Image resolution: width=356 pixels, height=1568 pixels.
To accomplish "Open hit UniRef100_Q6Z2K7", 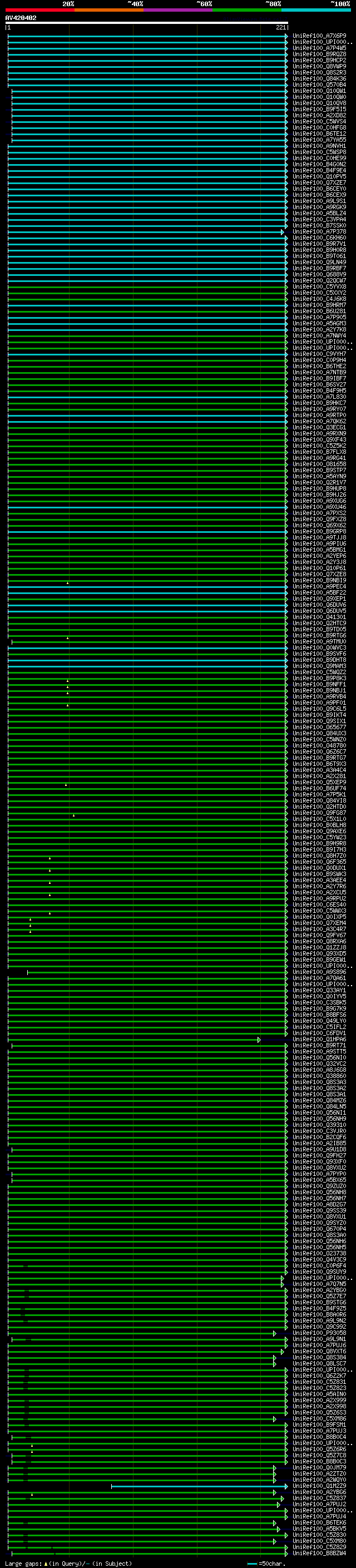I will 319,1376.
